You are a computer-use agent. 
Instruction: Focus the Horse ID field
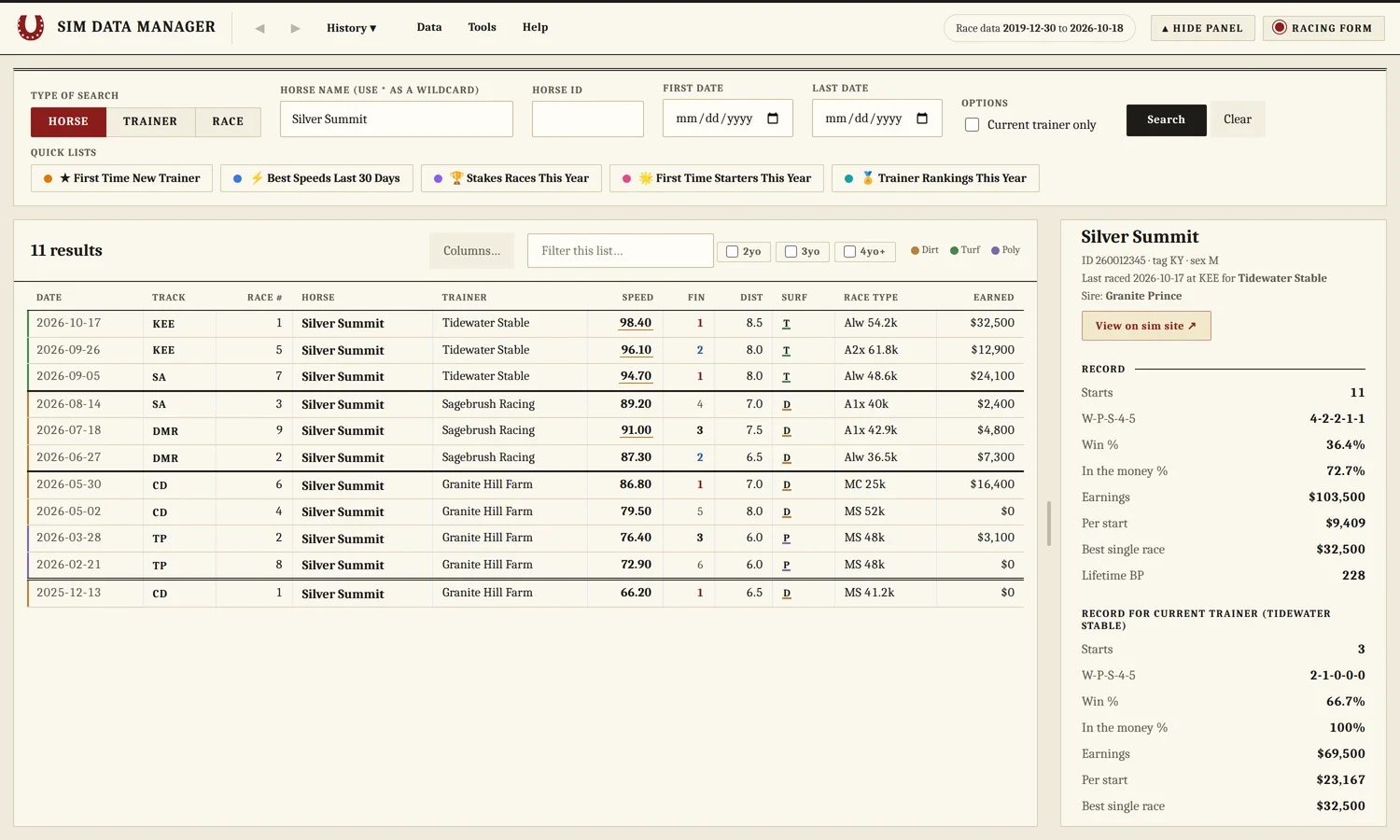coord(588,119)
